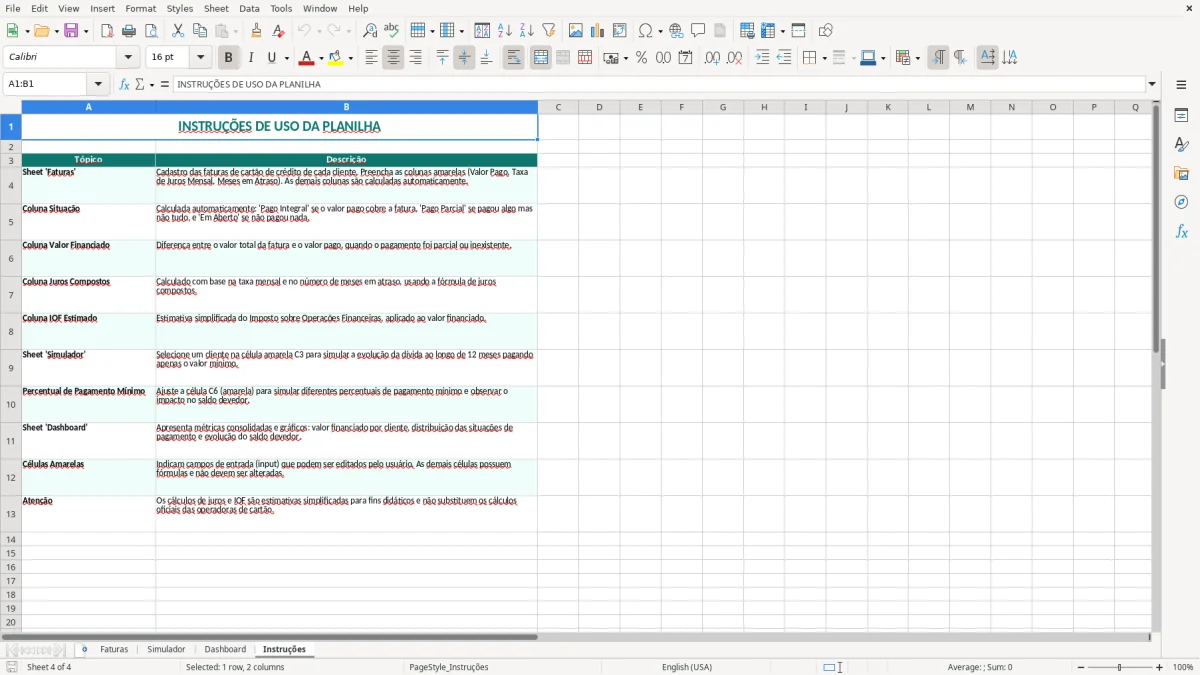
Task: Toggle Italic formatting
Action: (250, 58)
